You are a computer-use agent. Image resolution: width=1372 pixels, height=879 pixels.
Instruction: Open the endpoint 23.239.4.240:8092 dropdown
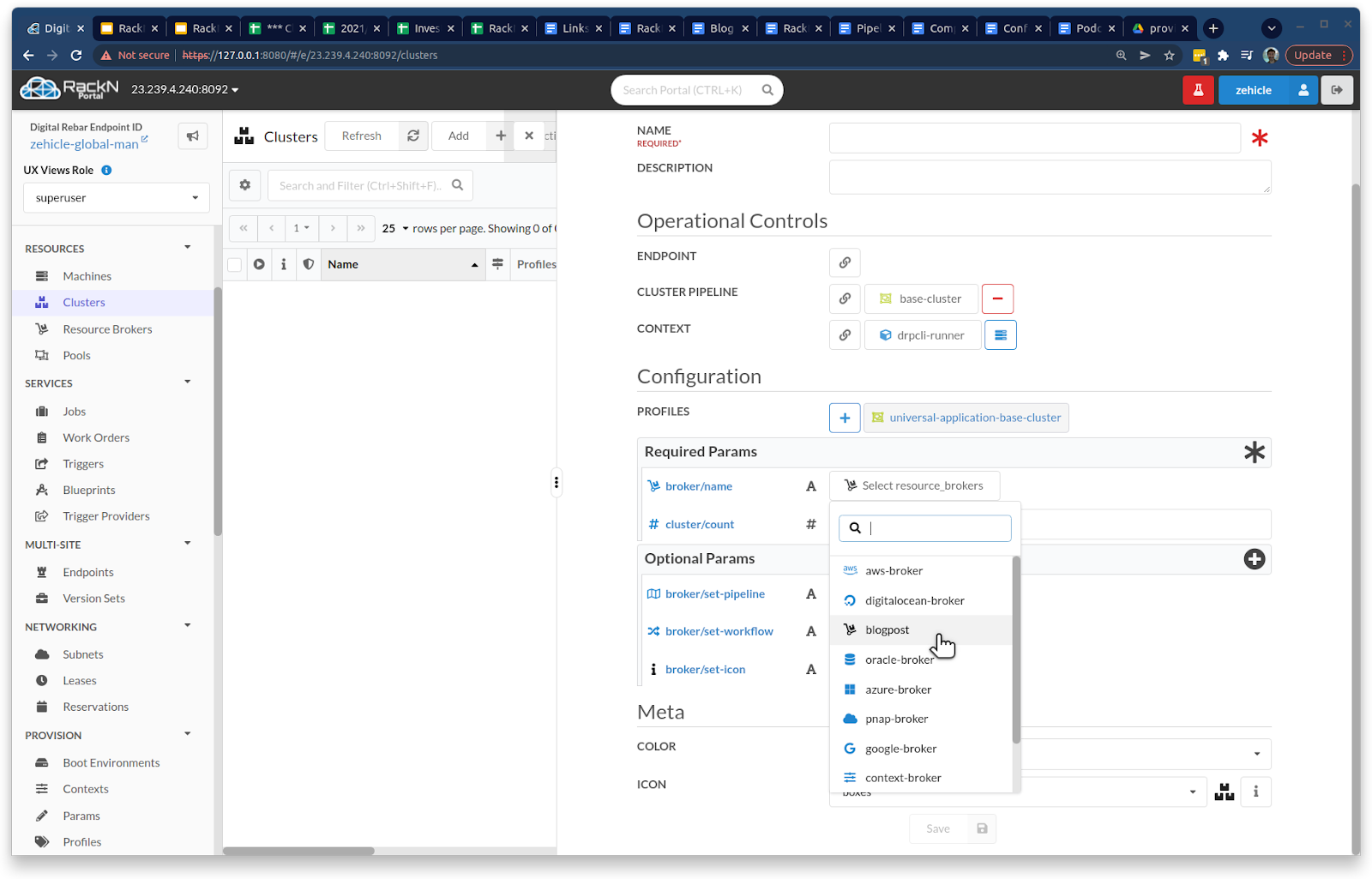coord(184,89)
